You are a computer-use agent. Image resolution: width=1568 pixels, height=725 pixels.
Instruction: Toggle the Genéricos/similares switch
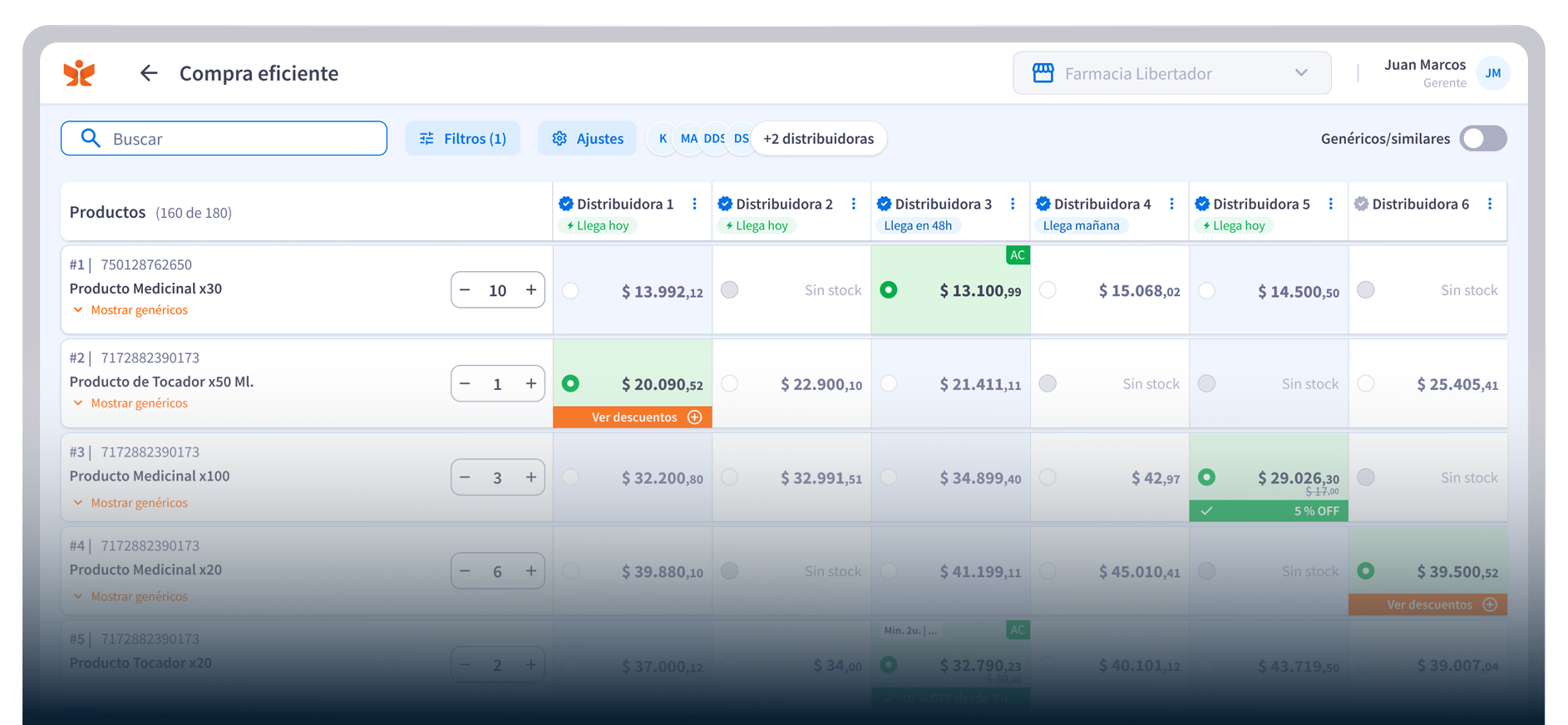[1483, 139]
